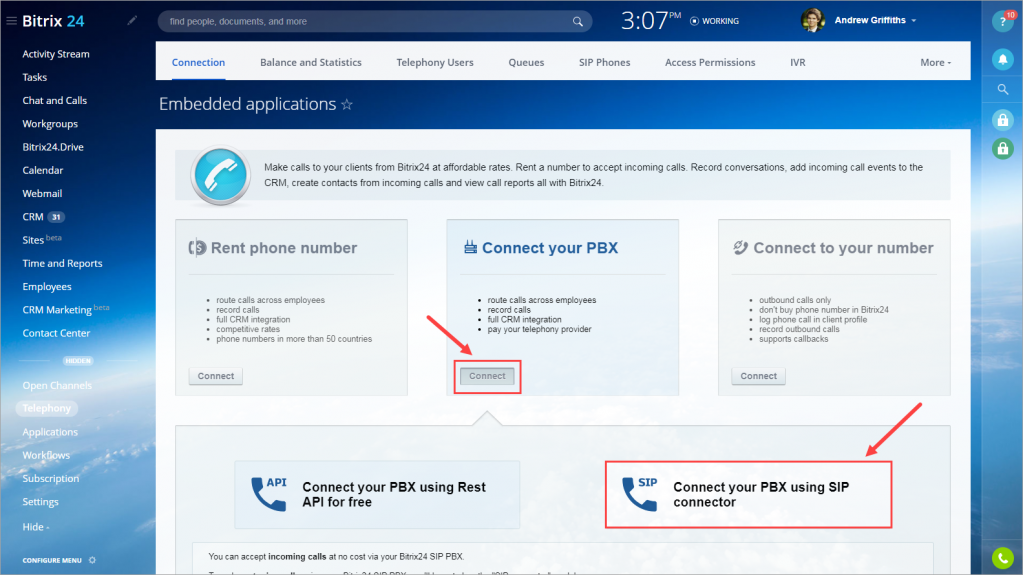Click the Bitrix 24 logo

[x=53, y=21]
